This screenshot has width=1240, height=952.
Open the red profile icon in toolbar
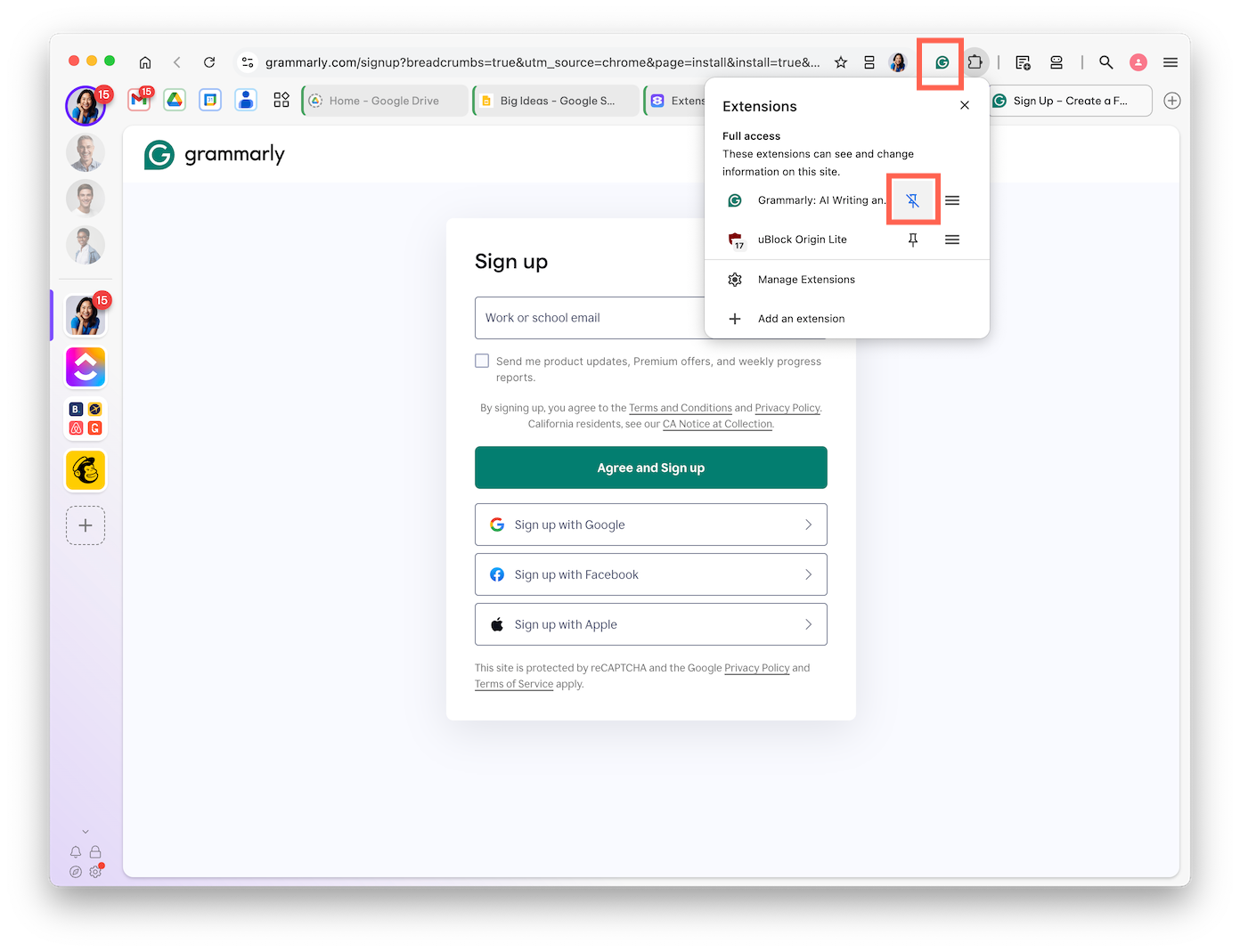pyautogui.click(x=1138, y=62)
